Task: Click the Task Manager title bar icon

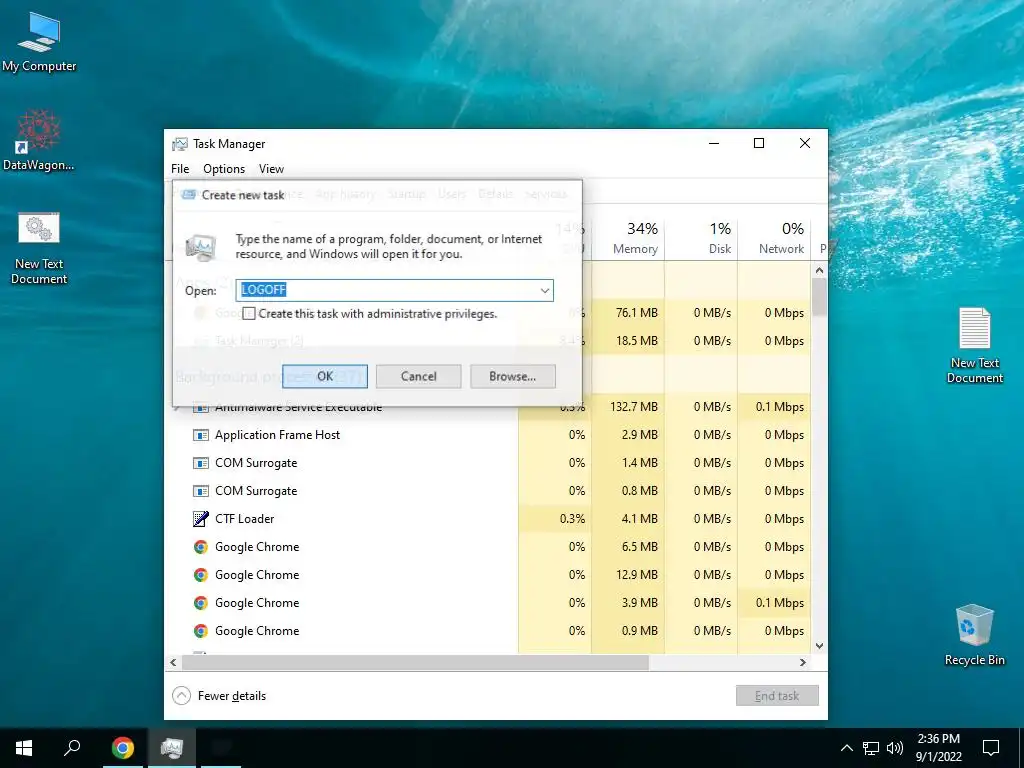Action: tap(180, 144)
